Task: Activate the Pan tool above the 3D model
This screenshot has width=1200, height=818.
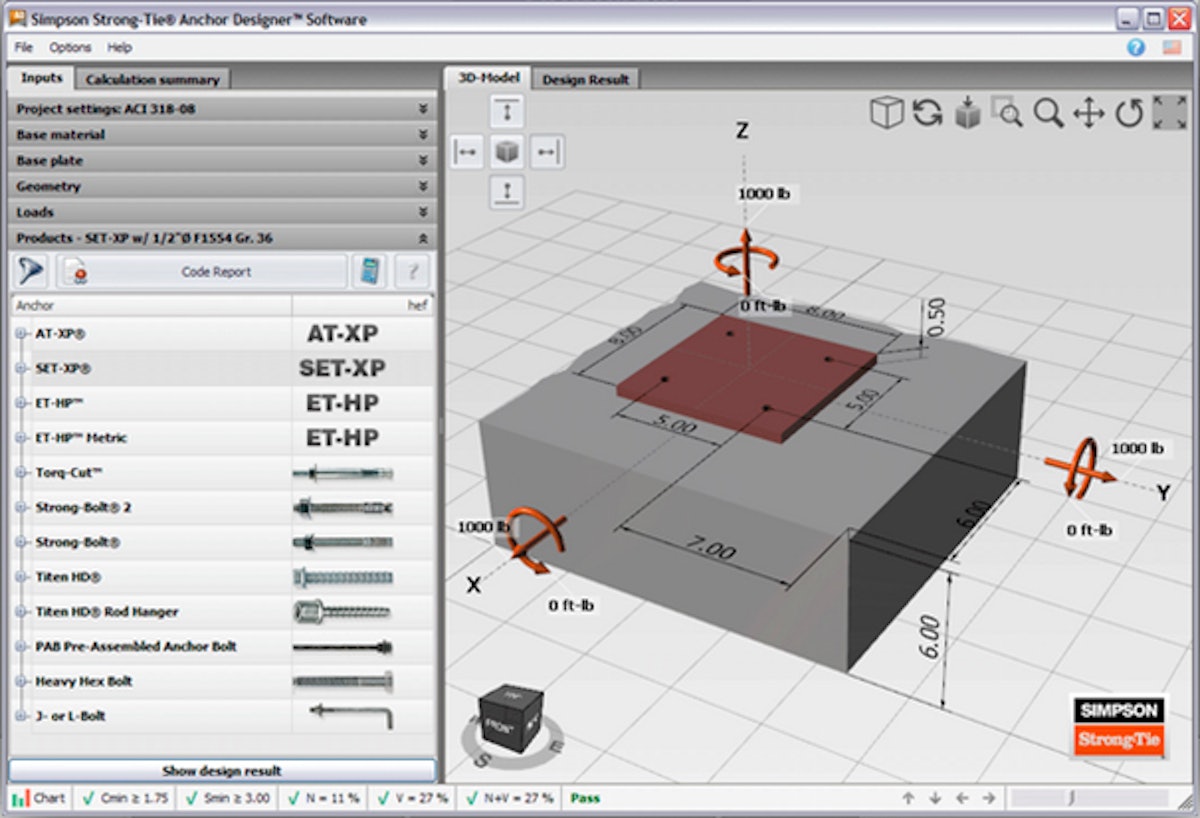Action: coord(1090,114)
